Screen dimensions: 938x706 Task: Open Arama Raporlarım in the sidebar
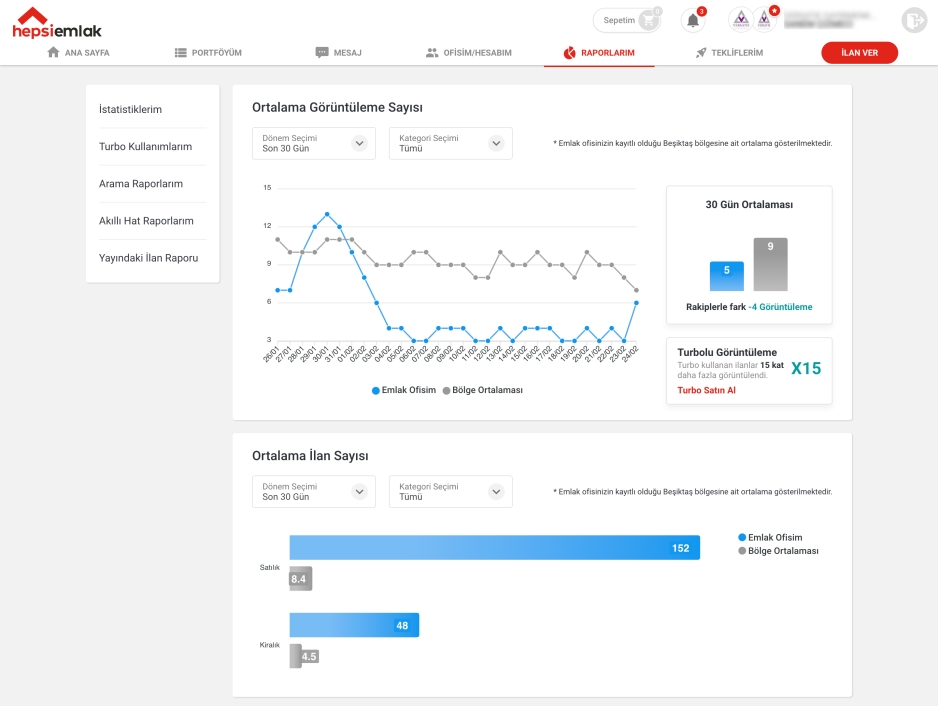pyautogui.click(x=141, y=184)
